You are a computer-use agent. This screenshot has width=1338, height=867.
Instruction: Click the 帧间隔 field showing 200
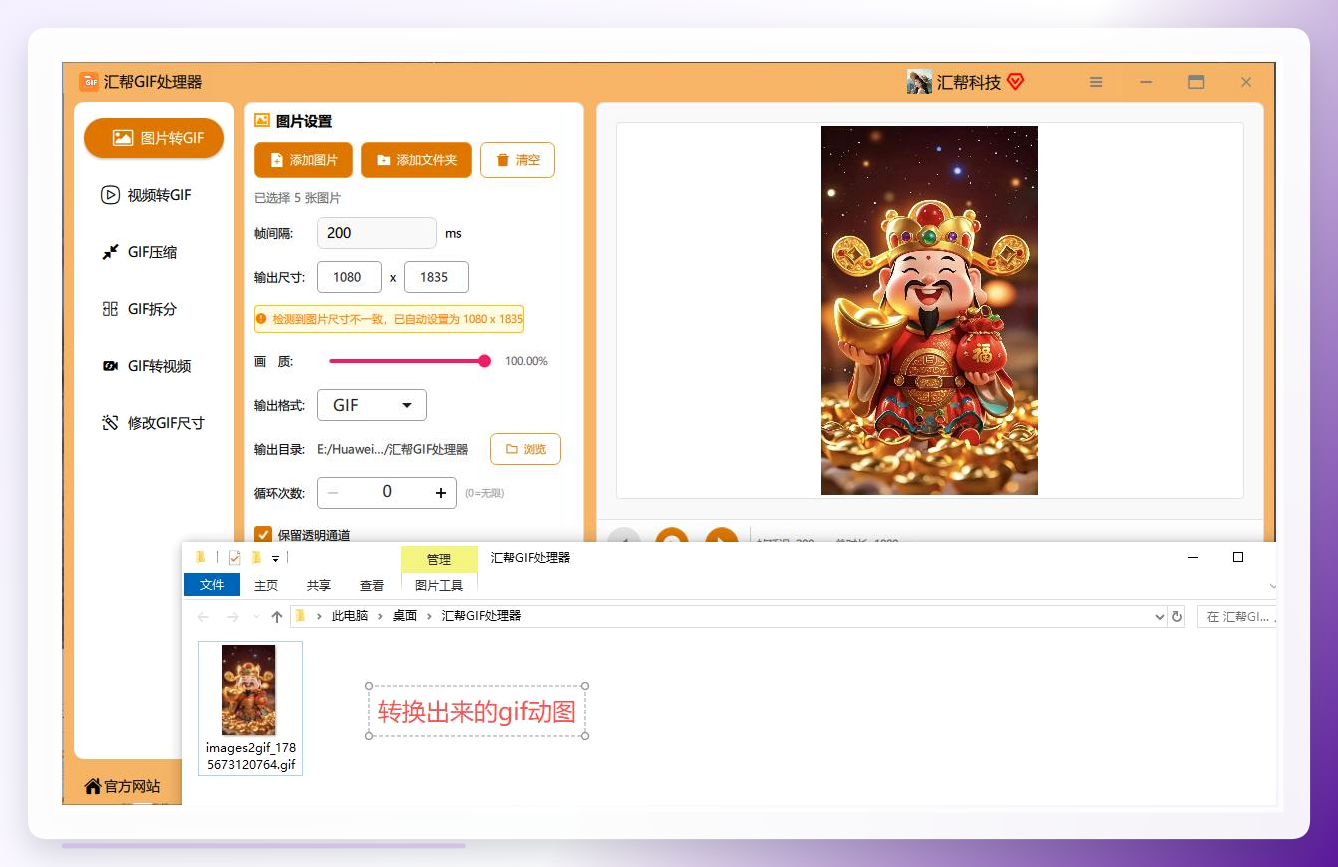tap(377, 233)
